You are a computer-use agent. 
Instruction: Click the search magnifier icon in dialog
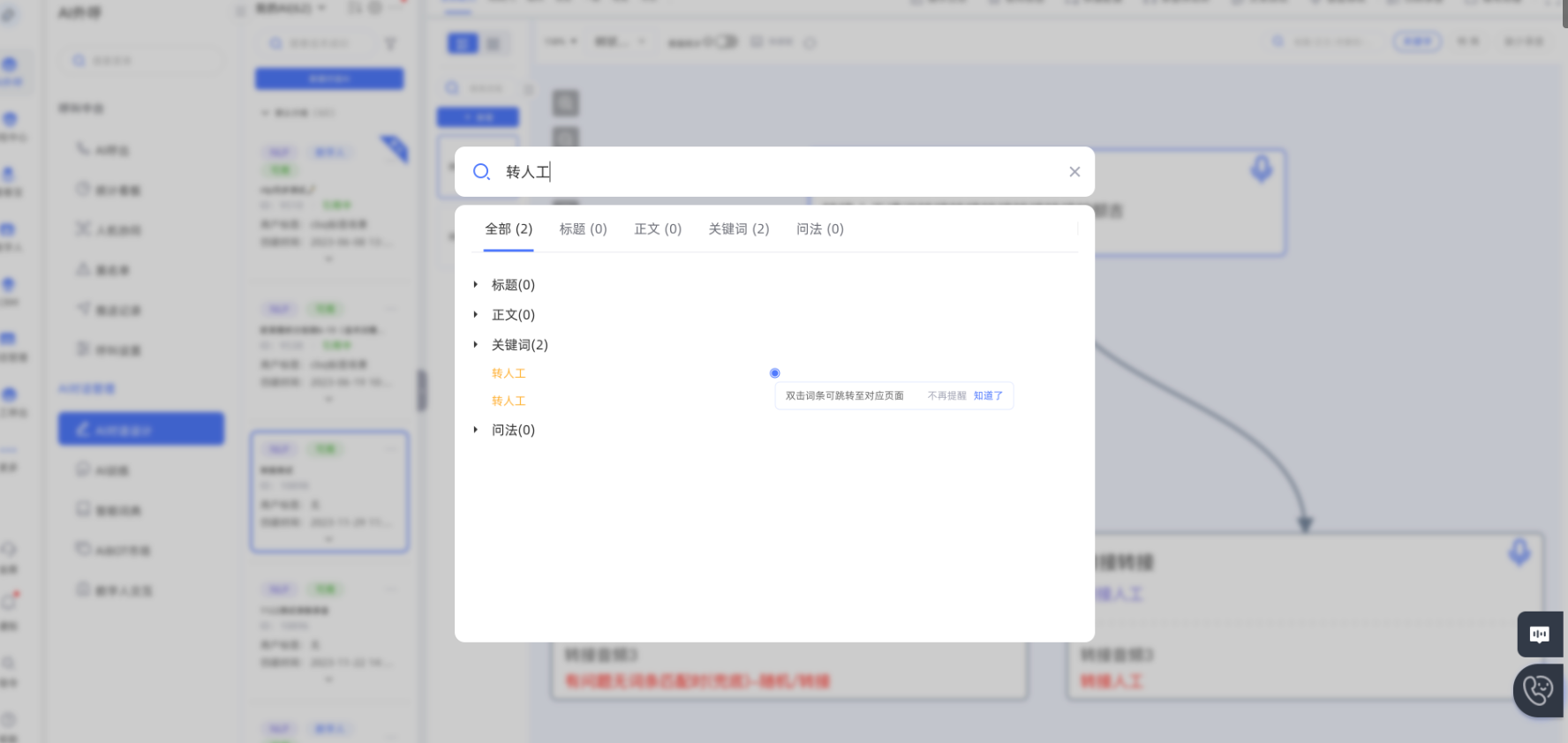click(x=481, y=172)
